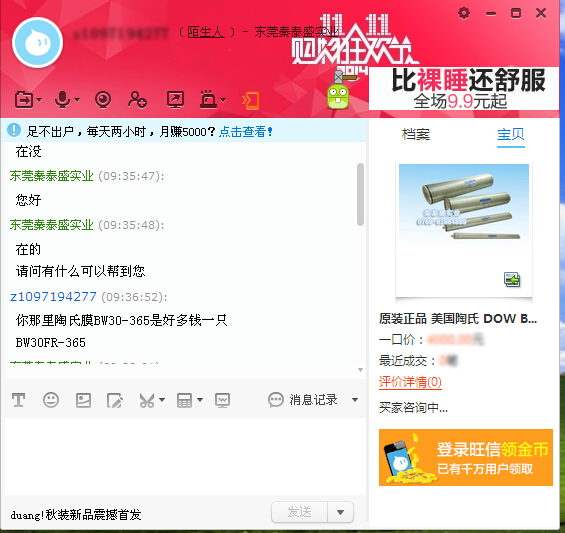This screenshot has height=533, width=565.
Task: Click the chat history scrollbar thumb
Action: (x=360, y=194)
